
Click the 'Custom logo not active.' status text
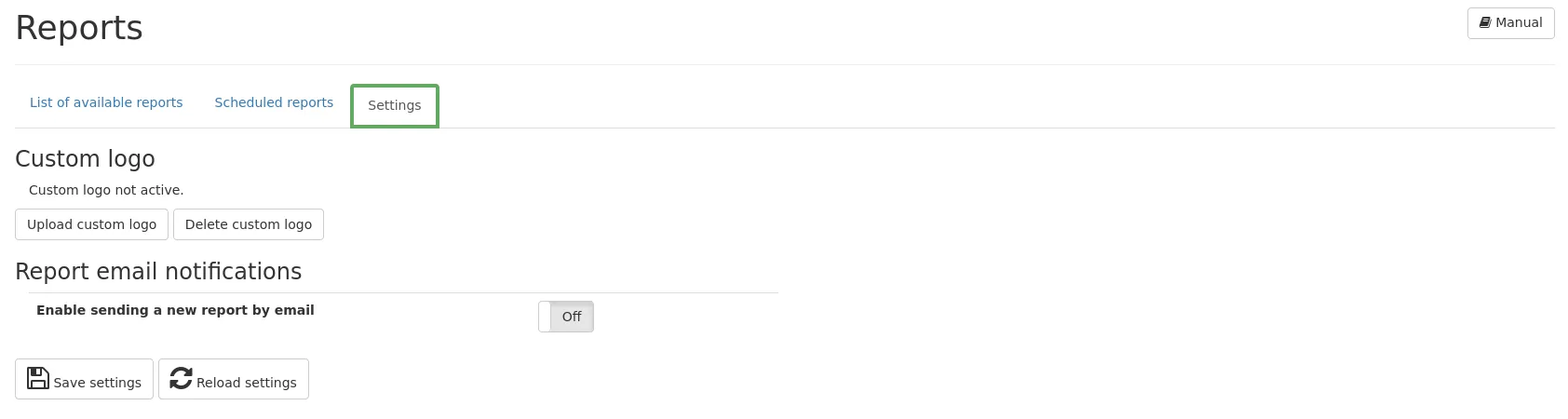click(106, 190)
